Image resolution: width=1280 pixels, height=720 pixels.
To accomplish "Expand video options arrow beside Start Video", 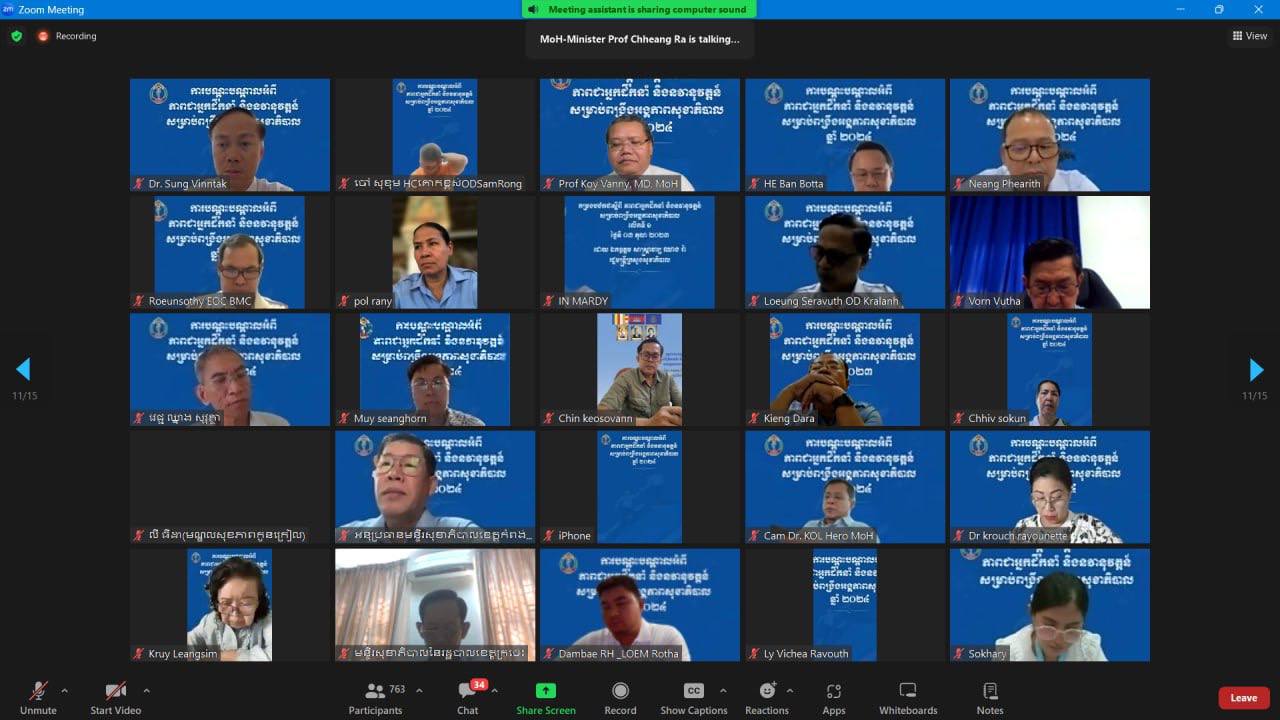I will (x=147, y=691).
